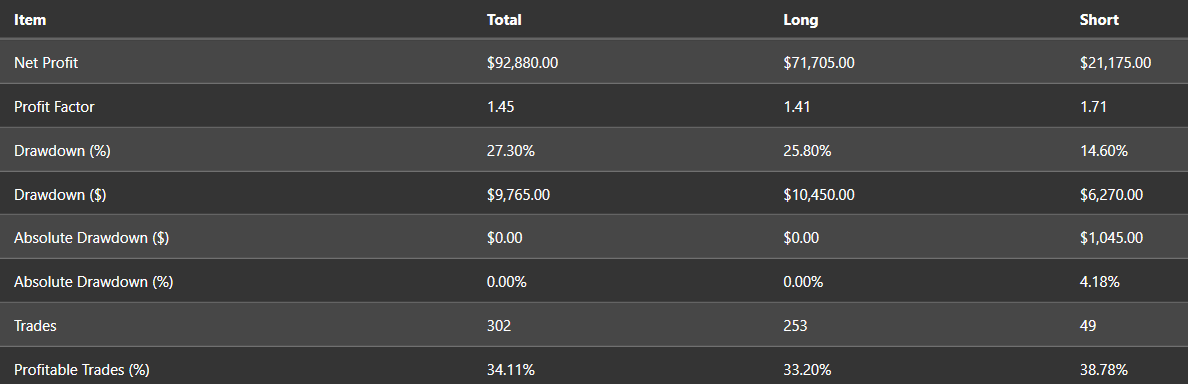Click short net profit $21,175.00 value
This screenshot has width=1188, height=384.
pos(1115,63)
